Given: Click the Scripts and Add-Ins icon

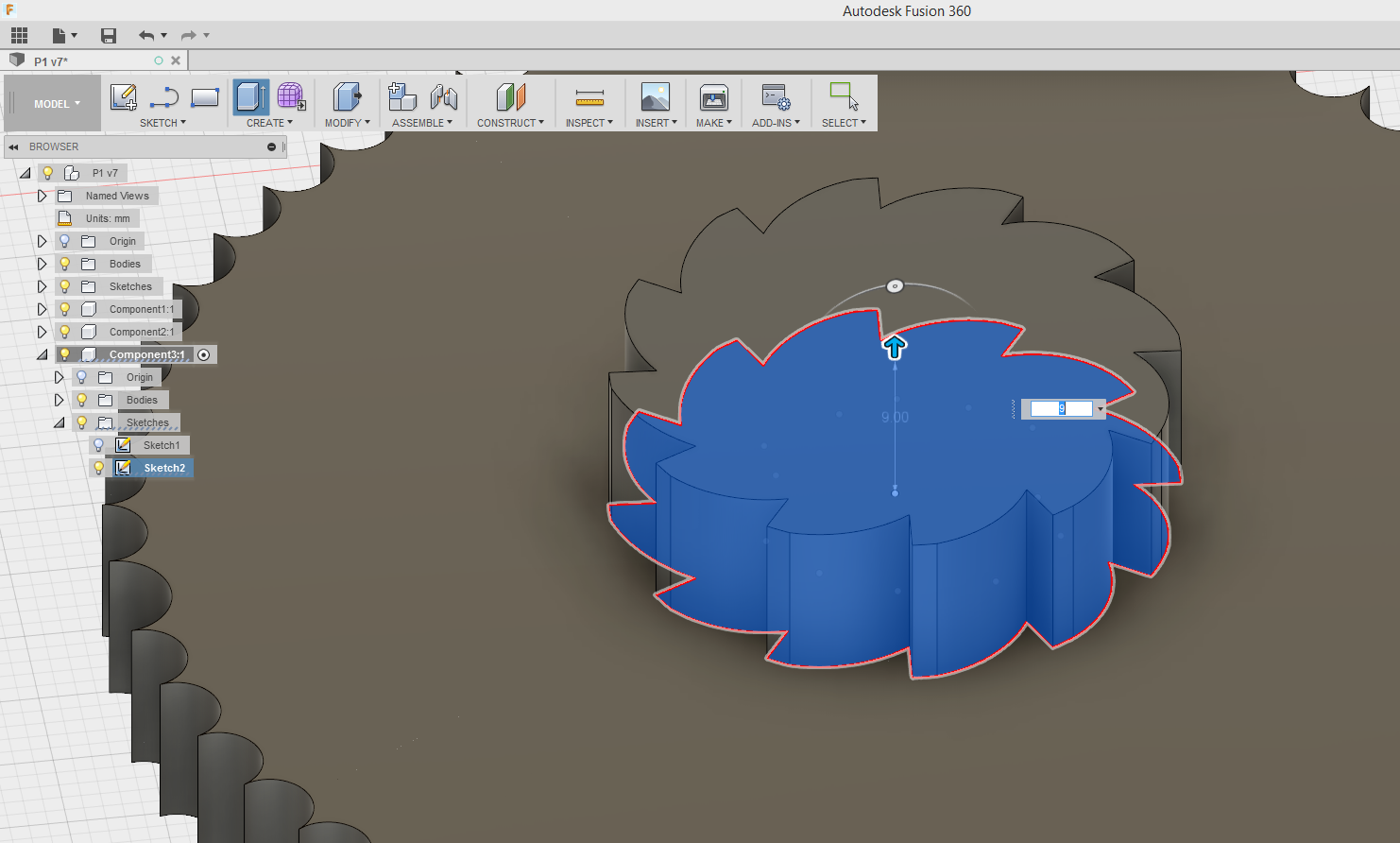Looking at the screenshot, I should 777,97.
